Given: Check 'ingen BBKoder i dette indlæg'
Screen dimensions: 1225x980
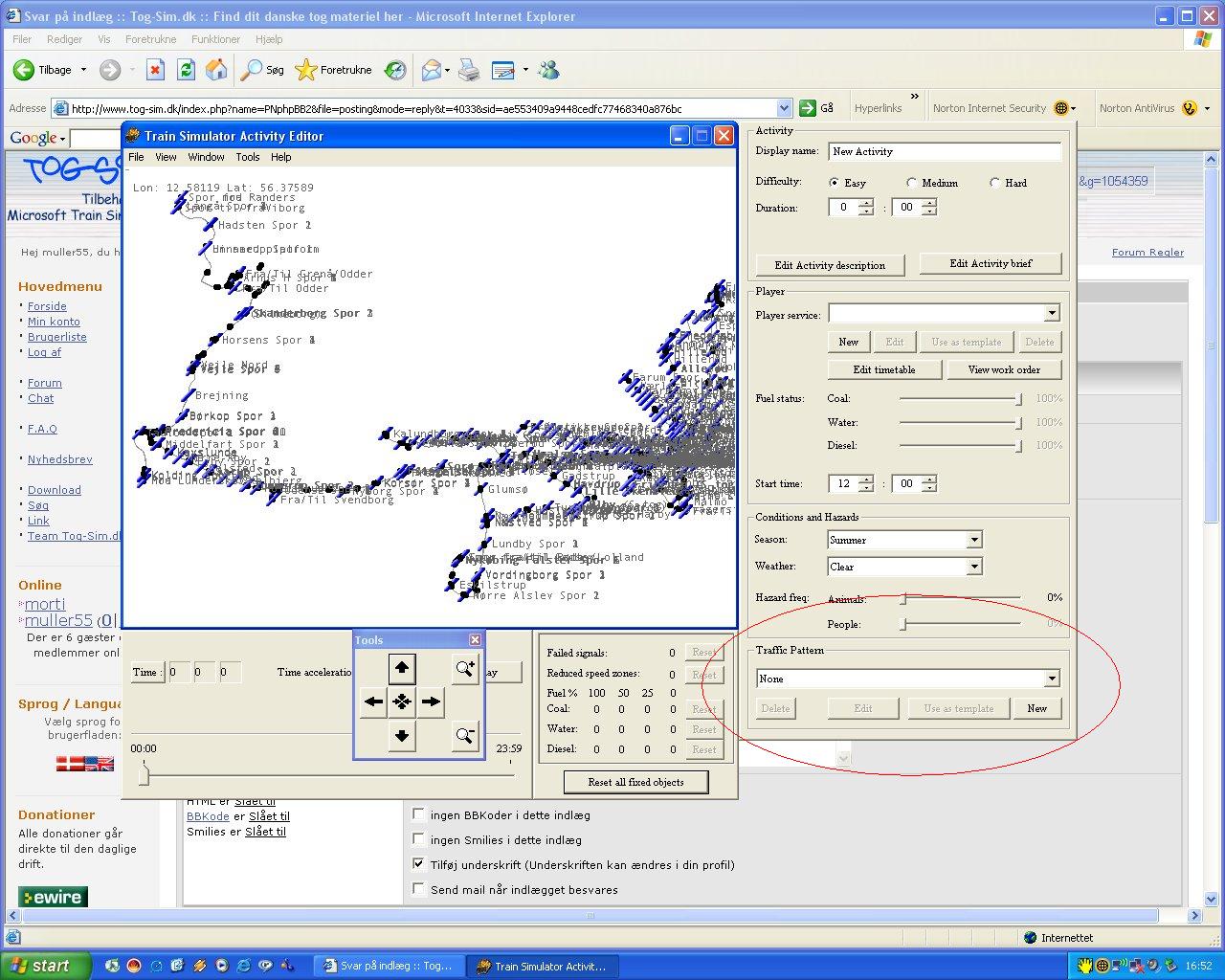Looking at the screenshot, I should 418,814.
